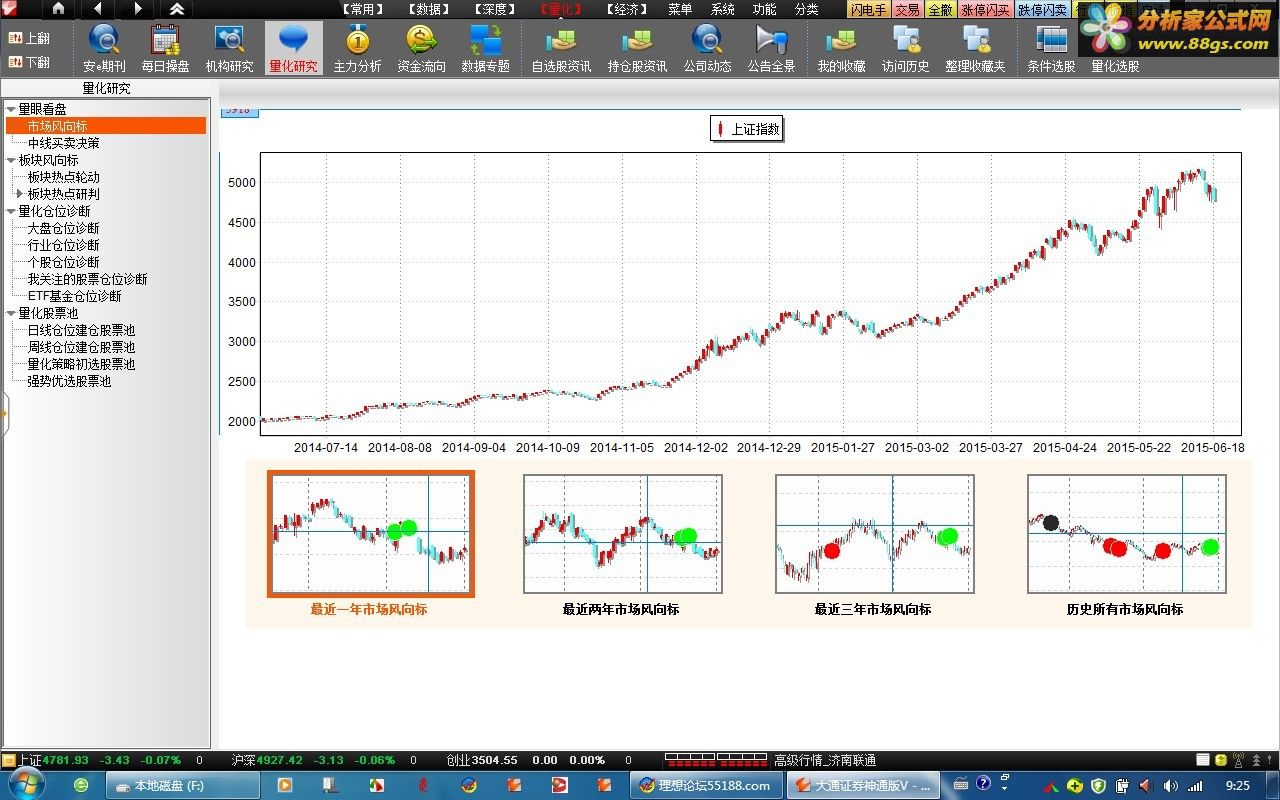Open 最近一年市场风向标 thumbnail chart

[370, 534]
